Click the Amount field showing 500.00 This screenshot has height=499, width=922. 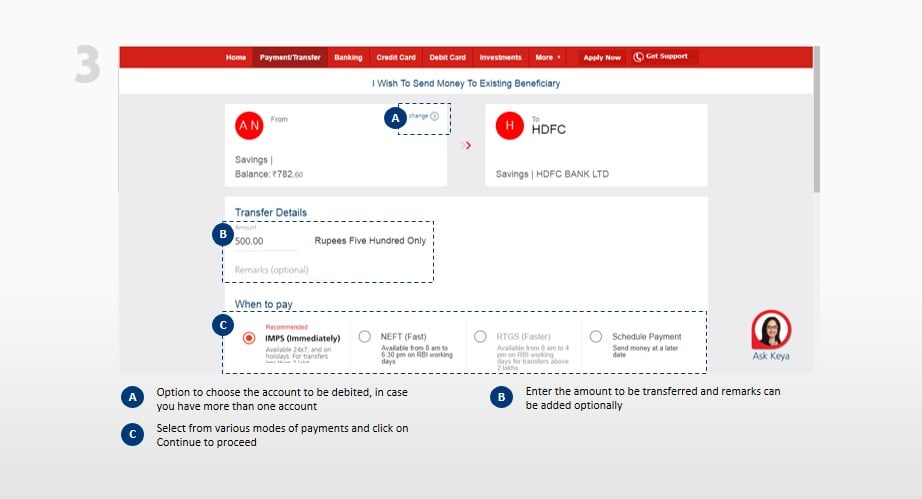pyautogui.click(x=264, y=241)
